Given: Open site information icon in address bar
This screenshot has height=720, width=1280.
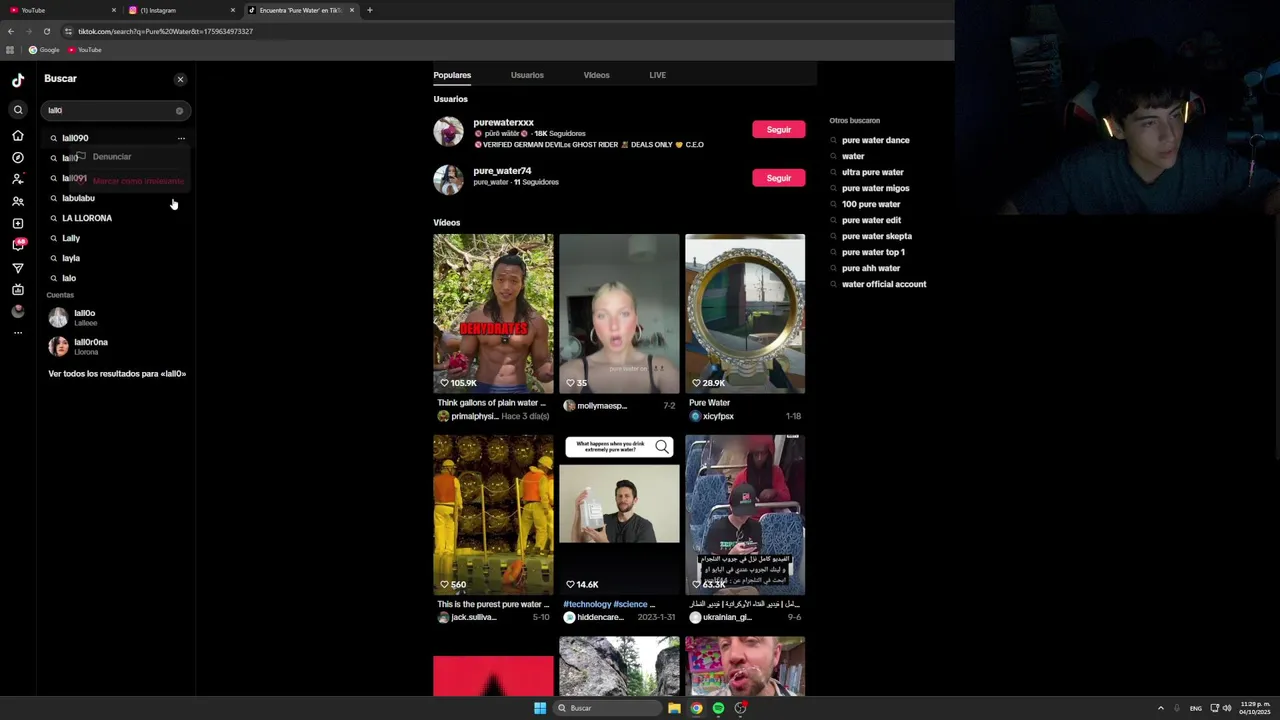Looking at the screenshot, I should pyautogui.click(x=68, y=31).
